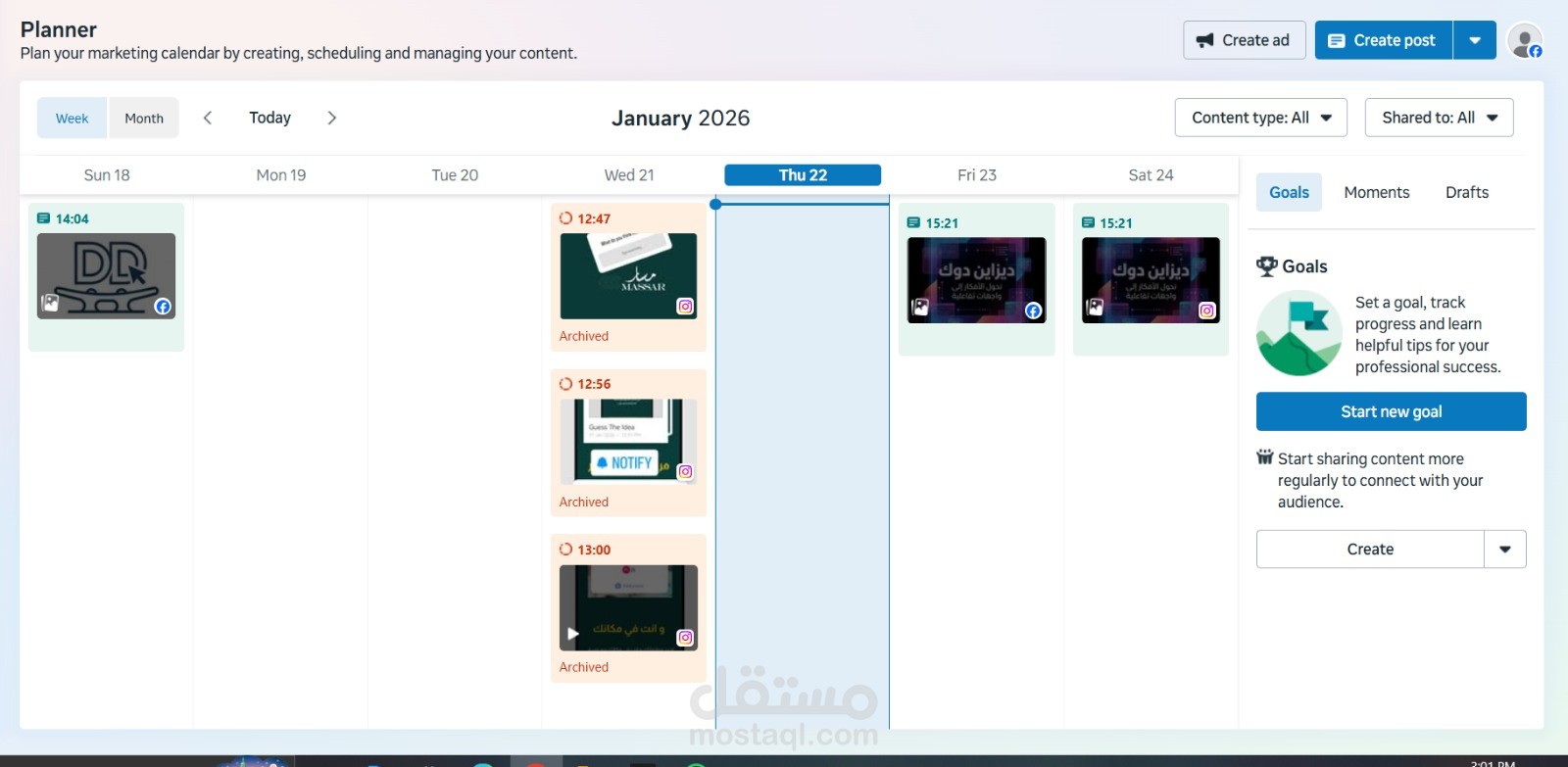The image size is (1568, 767).
Task: Click photo icon on Friday 15:21 post
Action: [x=920, y=308]
